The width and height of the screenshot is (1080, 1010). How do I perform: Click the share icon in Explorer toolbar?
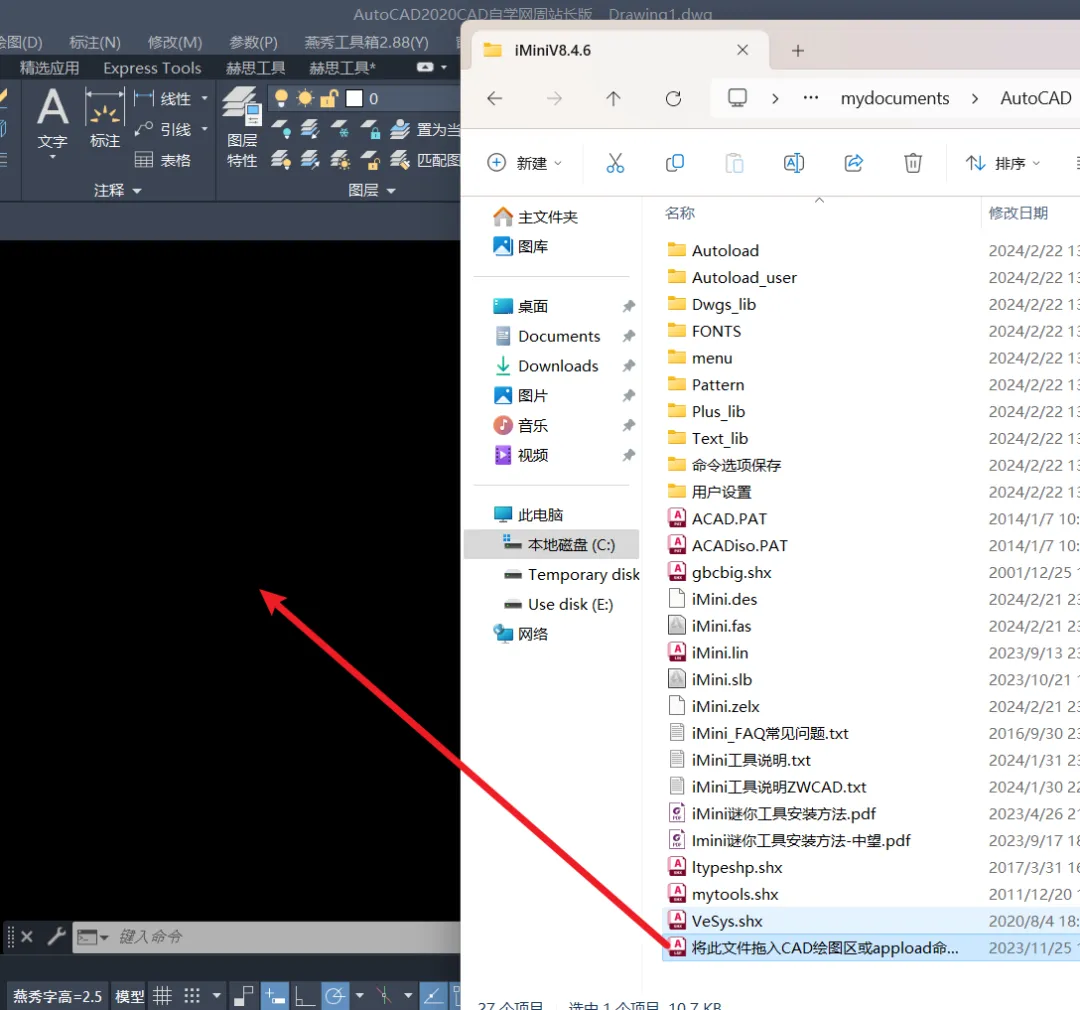coord(853,163)
